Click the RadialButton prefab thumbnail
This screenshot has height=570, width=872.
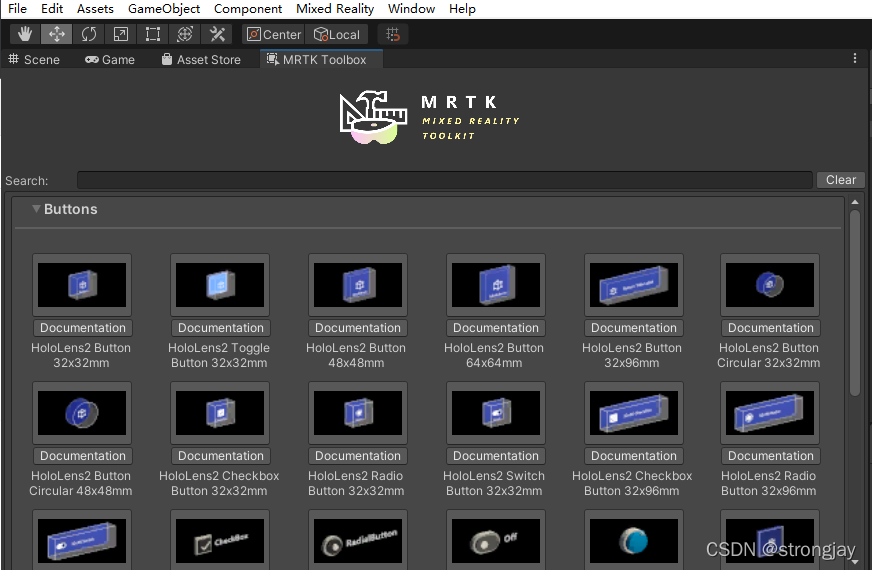(x=358, y=540)
